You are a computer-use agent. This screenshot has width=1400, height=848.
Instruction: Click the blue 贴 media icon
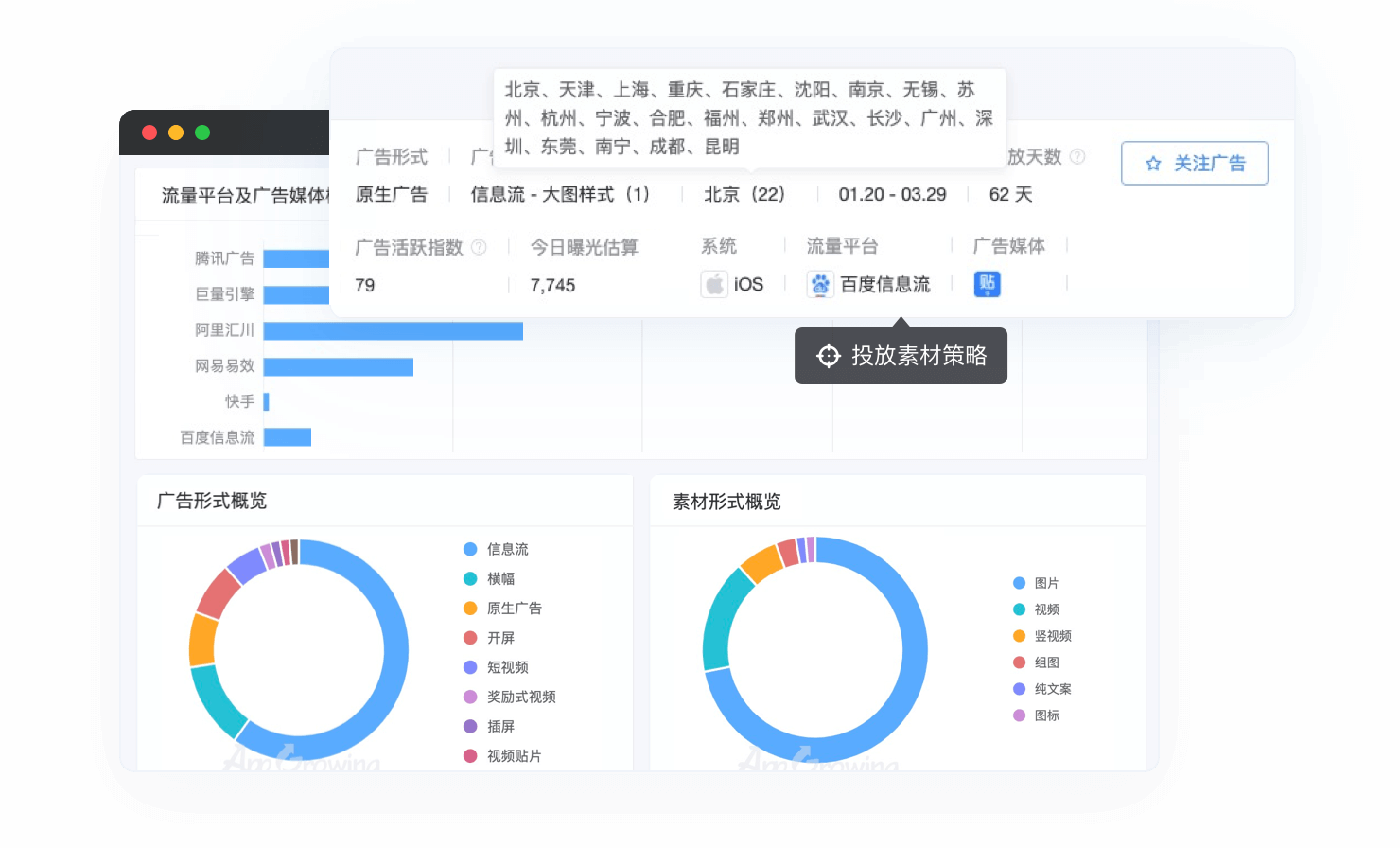(987, 283)
